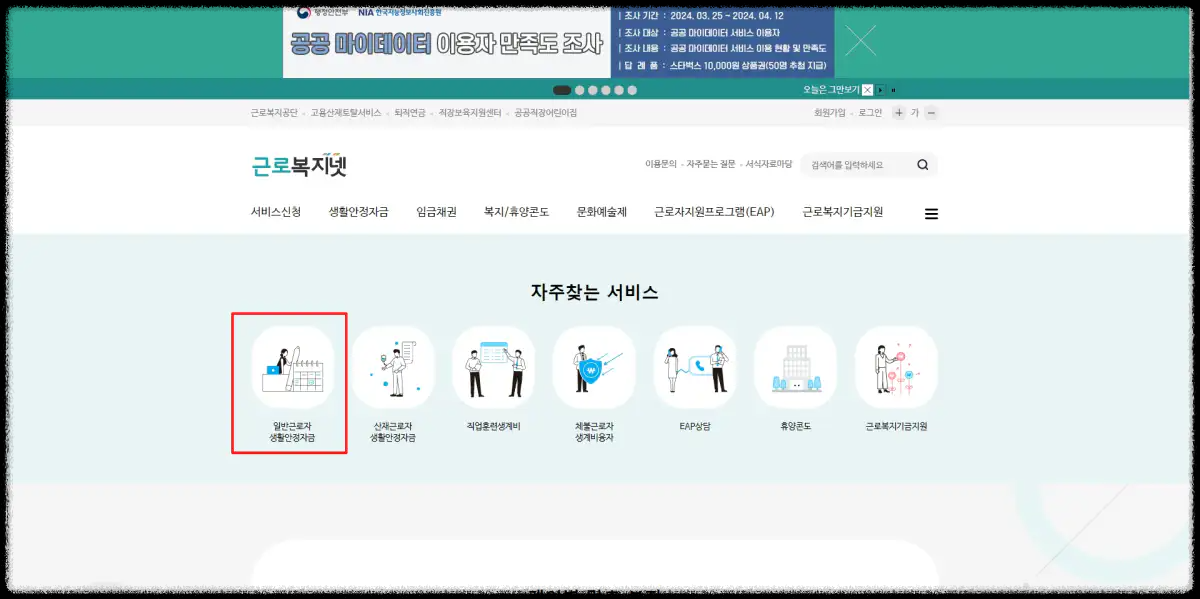Go to 공공직장어린이집 link

pyautogui.click(x=546, y=113)
